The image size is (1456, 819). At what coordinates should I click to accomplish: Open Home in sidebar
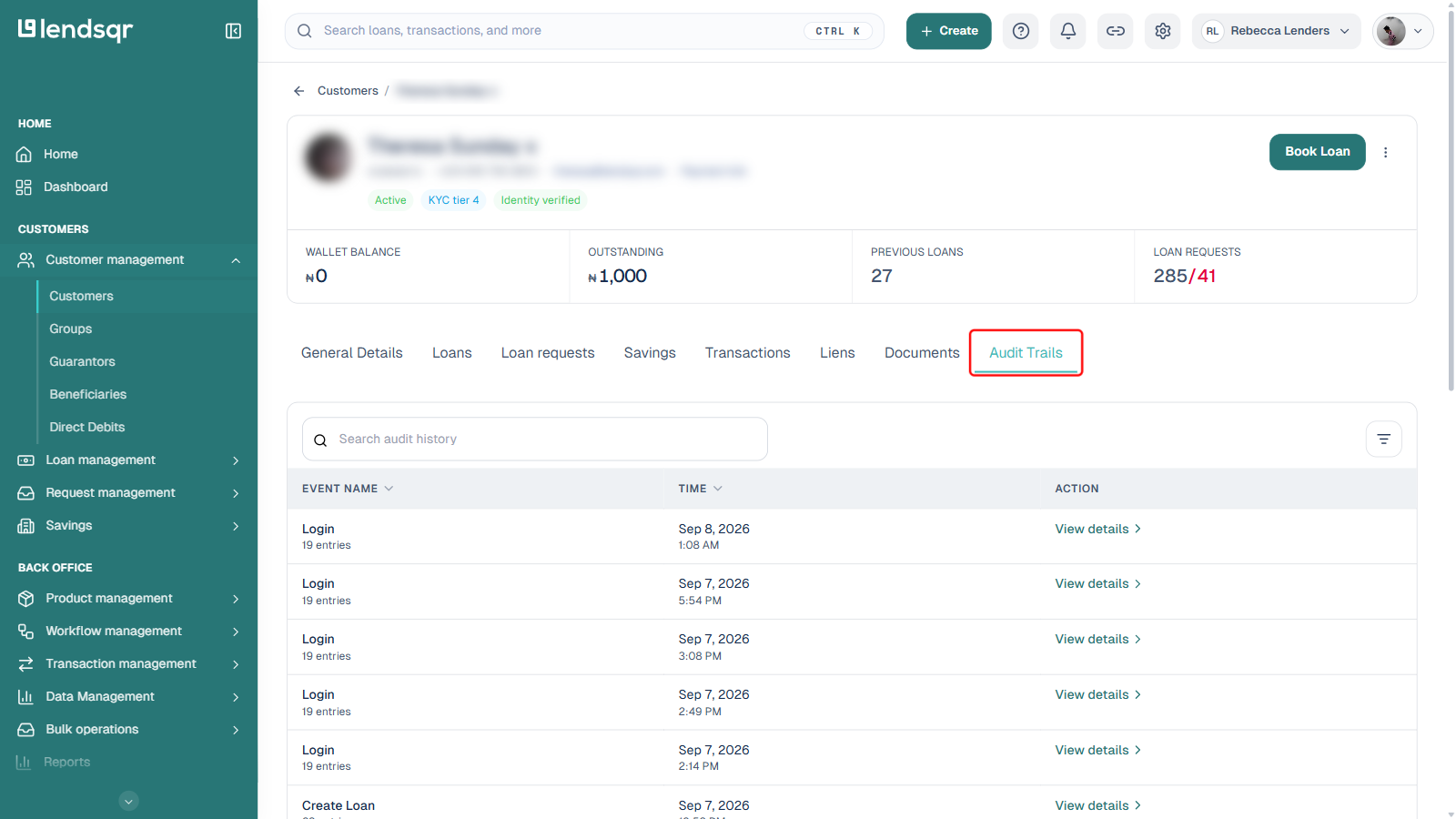(61, 155)
